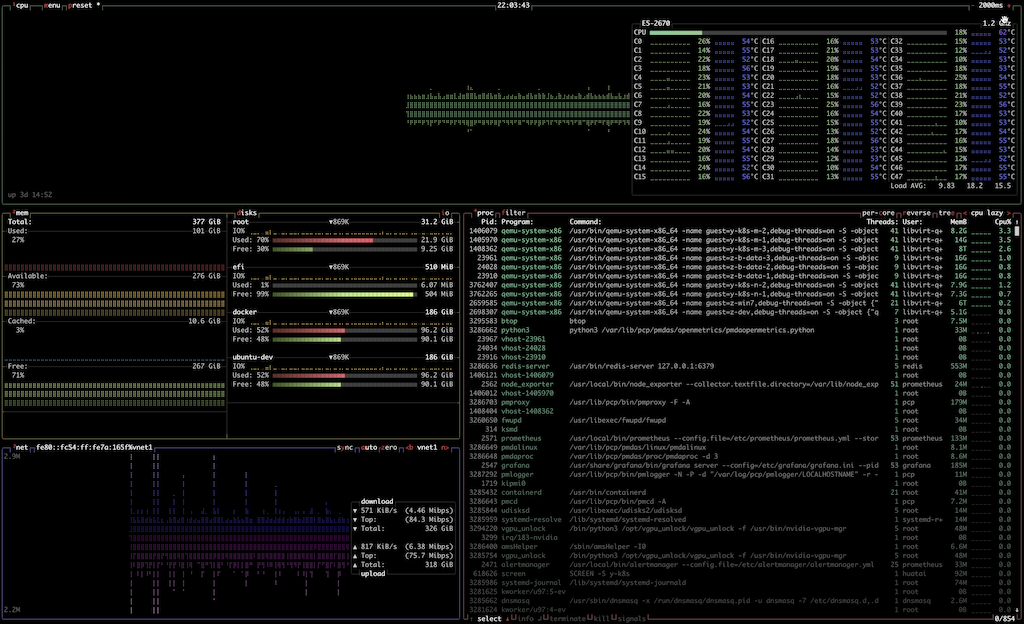Open the btop menu

pyautogui.click(x=52, y=5)
